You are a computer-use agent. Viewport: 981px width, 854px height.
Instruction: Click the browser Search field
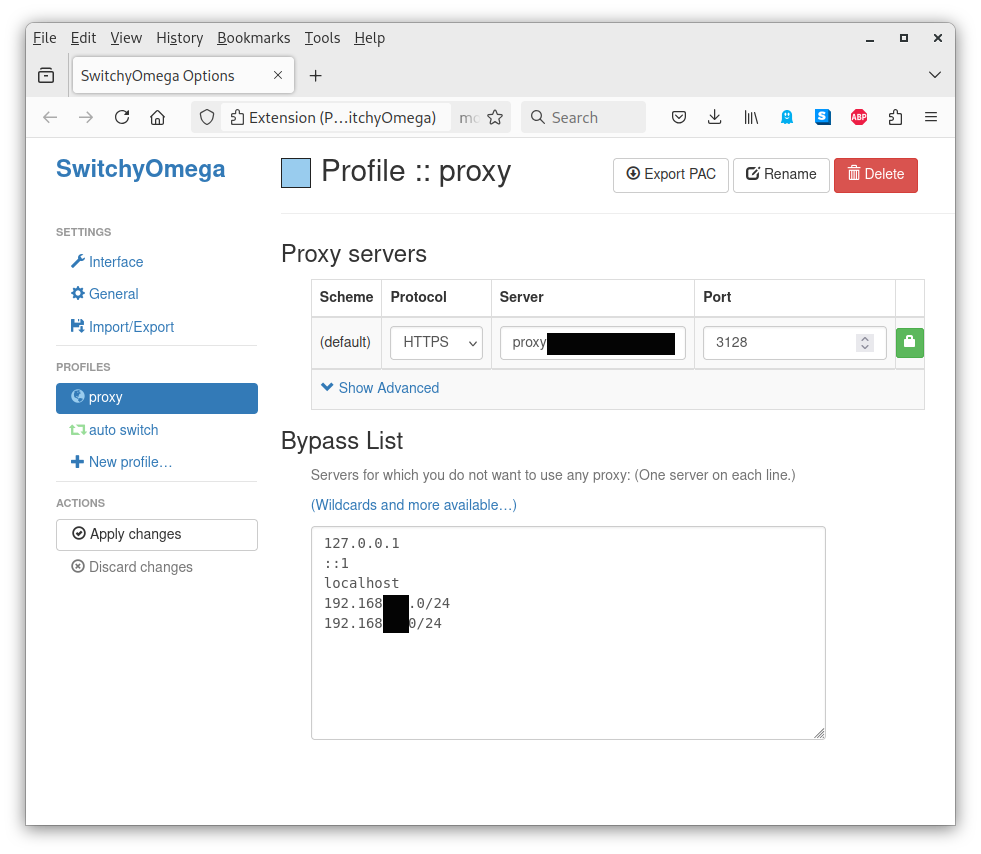[583, 117]
